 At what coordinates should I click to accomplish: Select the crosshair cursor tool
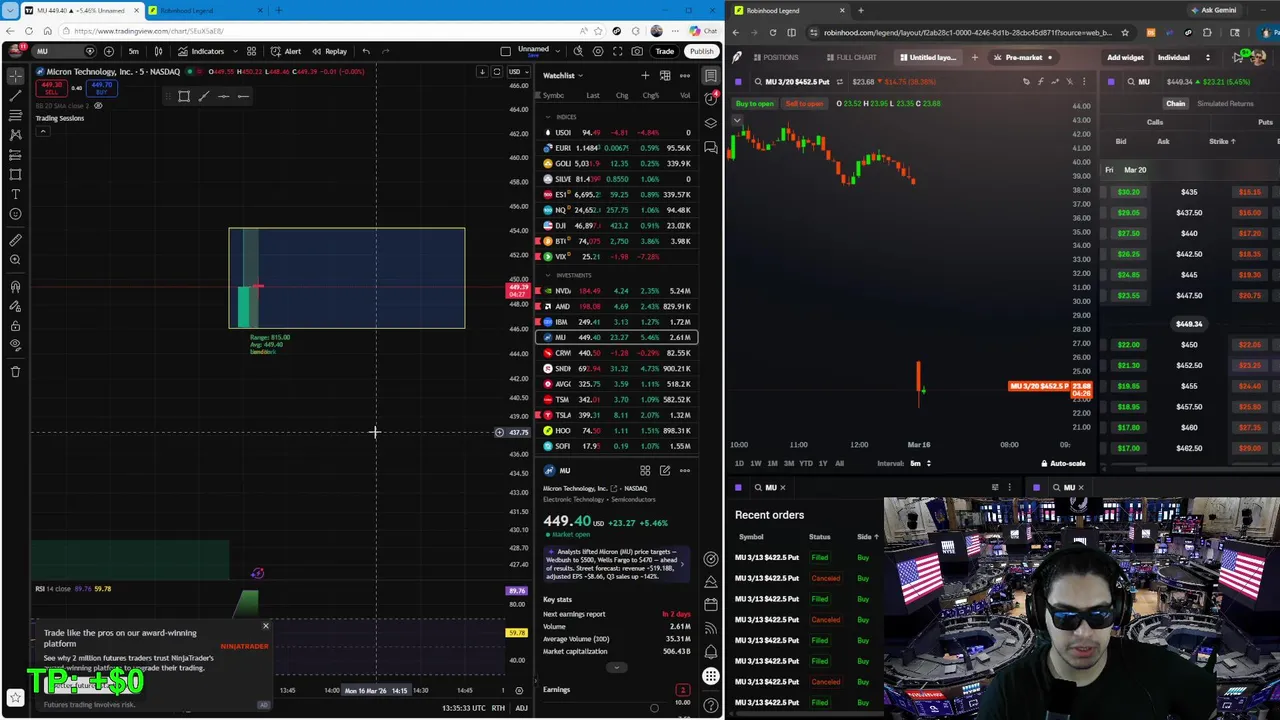[15, 76]
